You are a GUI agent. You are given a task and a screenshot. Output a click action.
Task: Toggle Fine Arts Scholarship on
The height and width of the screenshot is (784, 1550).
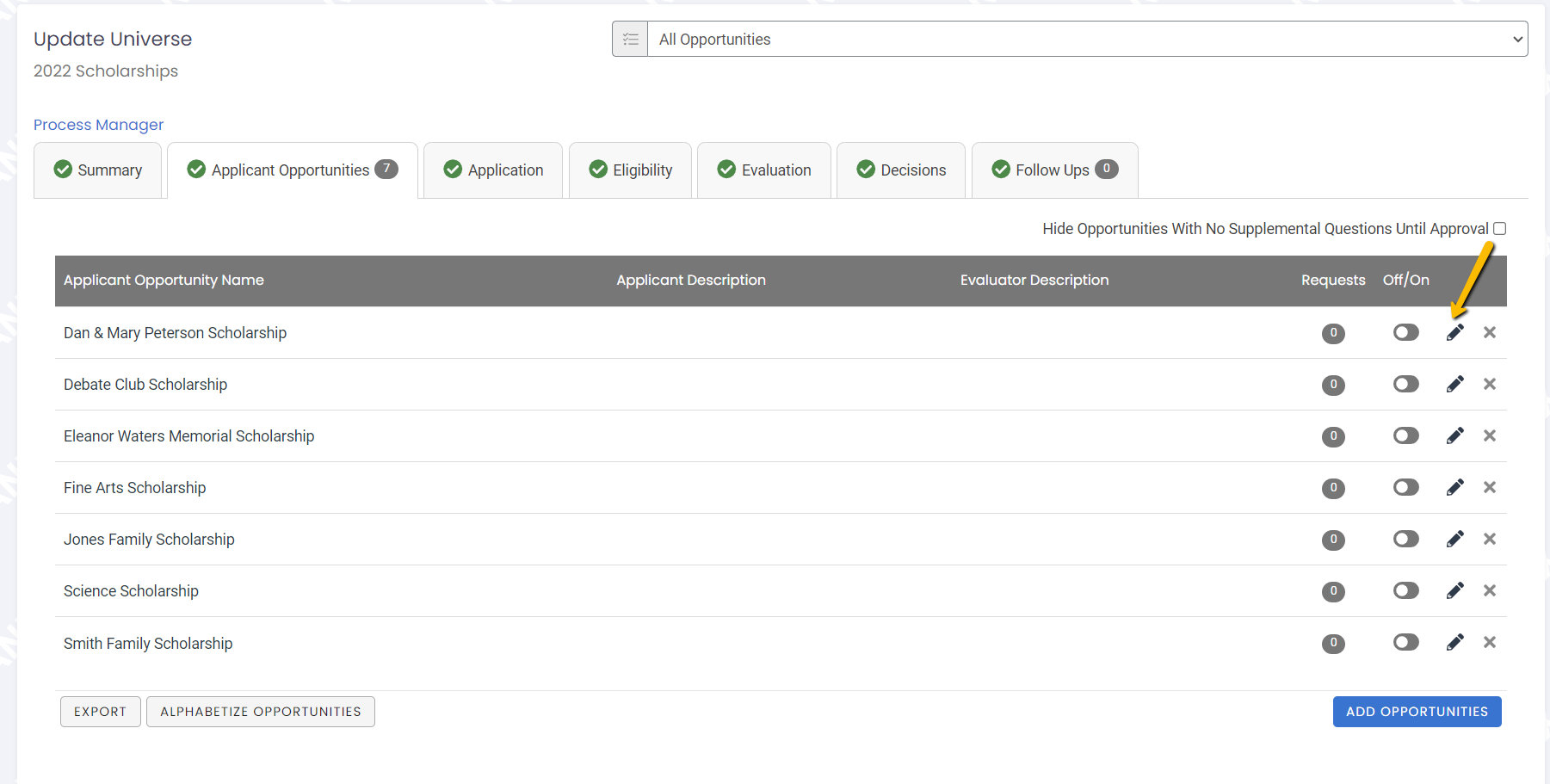[x=1406, y=487]
